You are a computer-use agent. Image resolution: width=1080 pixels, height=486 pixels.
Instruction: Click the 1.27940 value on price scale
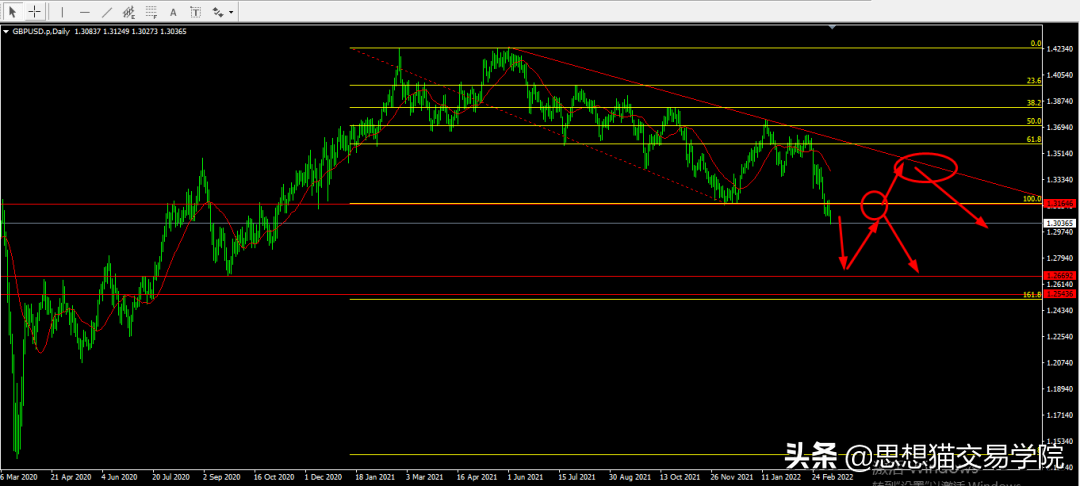1061,259
